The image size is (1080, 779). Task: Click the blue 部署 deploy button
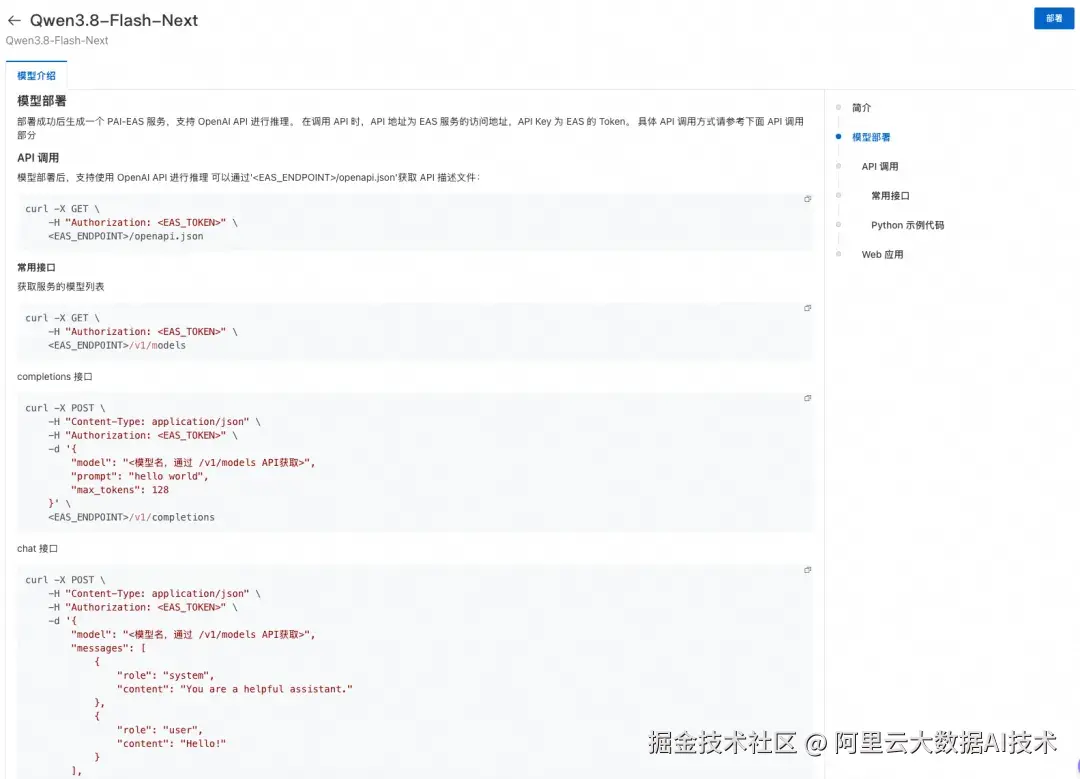click(1053, 19)
